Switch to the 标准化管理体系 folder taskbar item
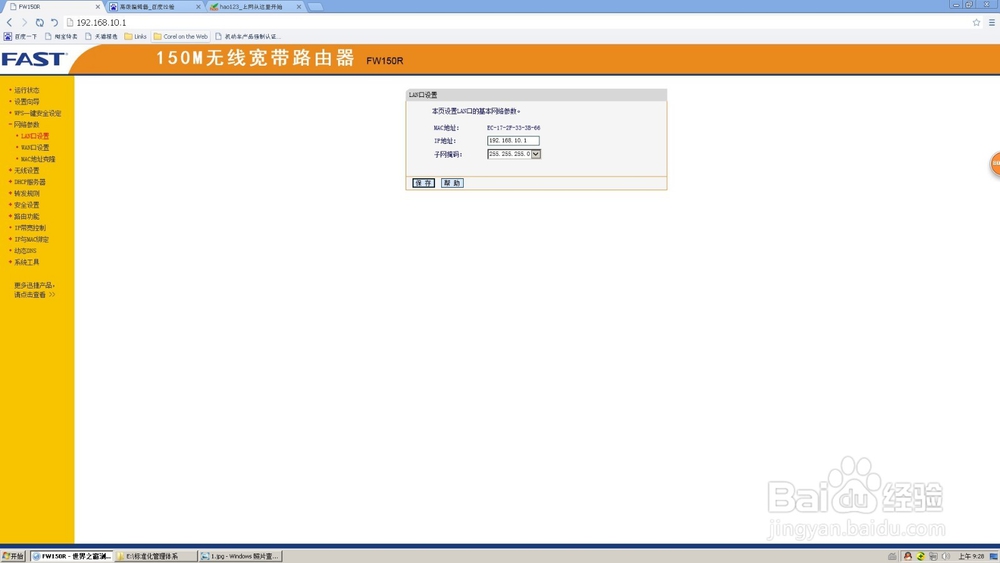Viewport: 1000px width, 563px height. [156, 556]
